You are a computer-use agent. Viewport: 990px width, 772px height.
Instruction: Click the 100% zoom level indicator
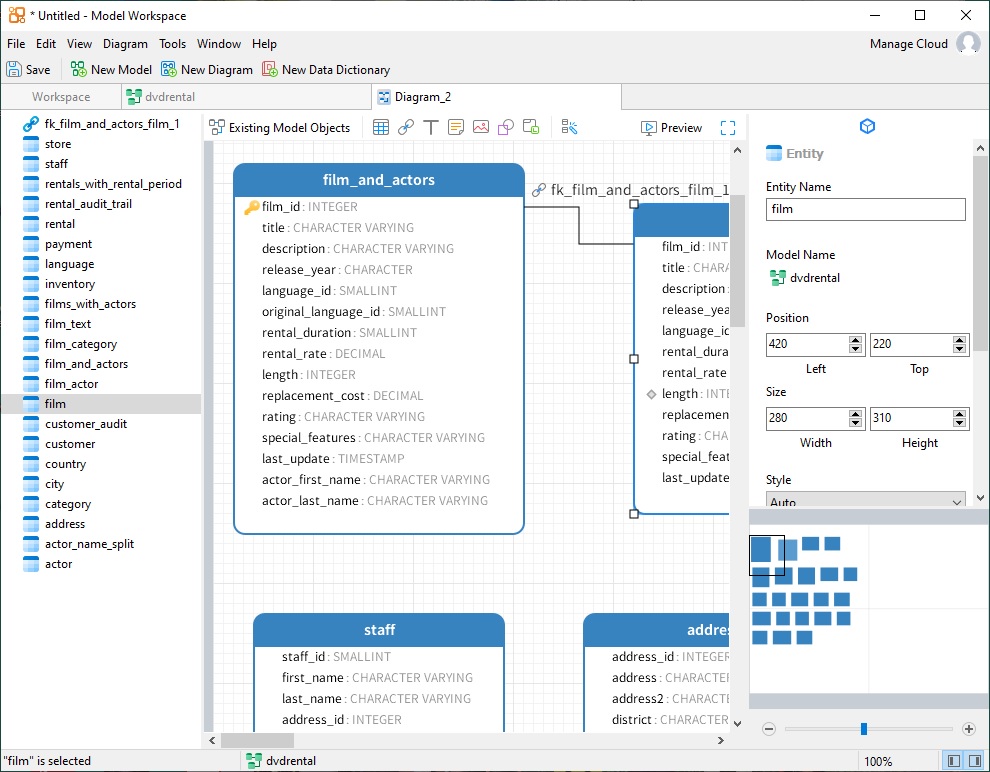(878, 761)
